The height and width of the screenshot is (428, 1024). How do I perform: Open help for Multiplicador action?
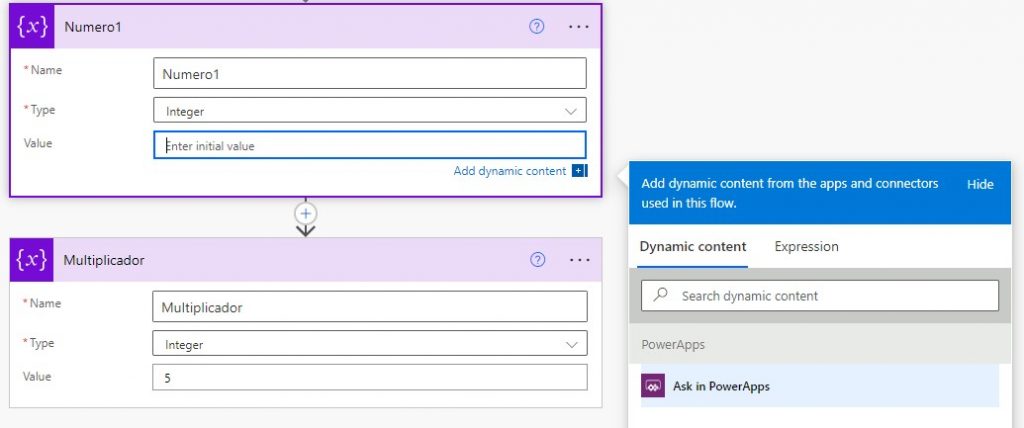(537, 260)
